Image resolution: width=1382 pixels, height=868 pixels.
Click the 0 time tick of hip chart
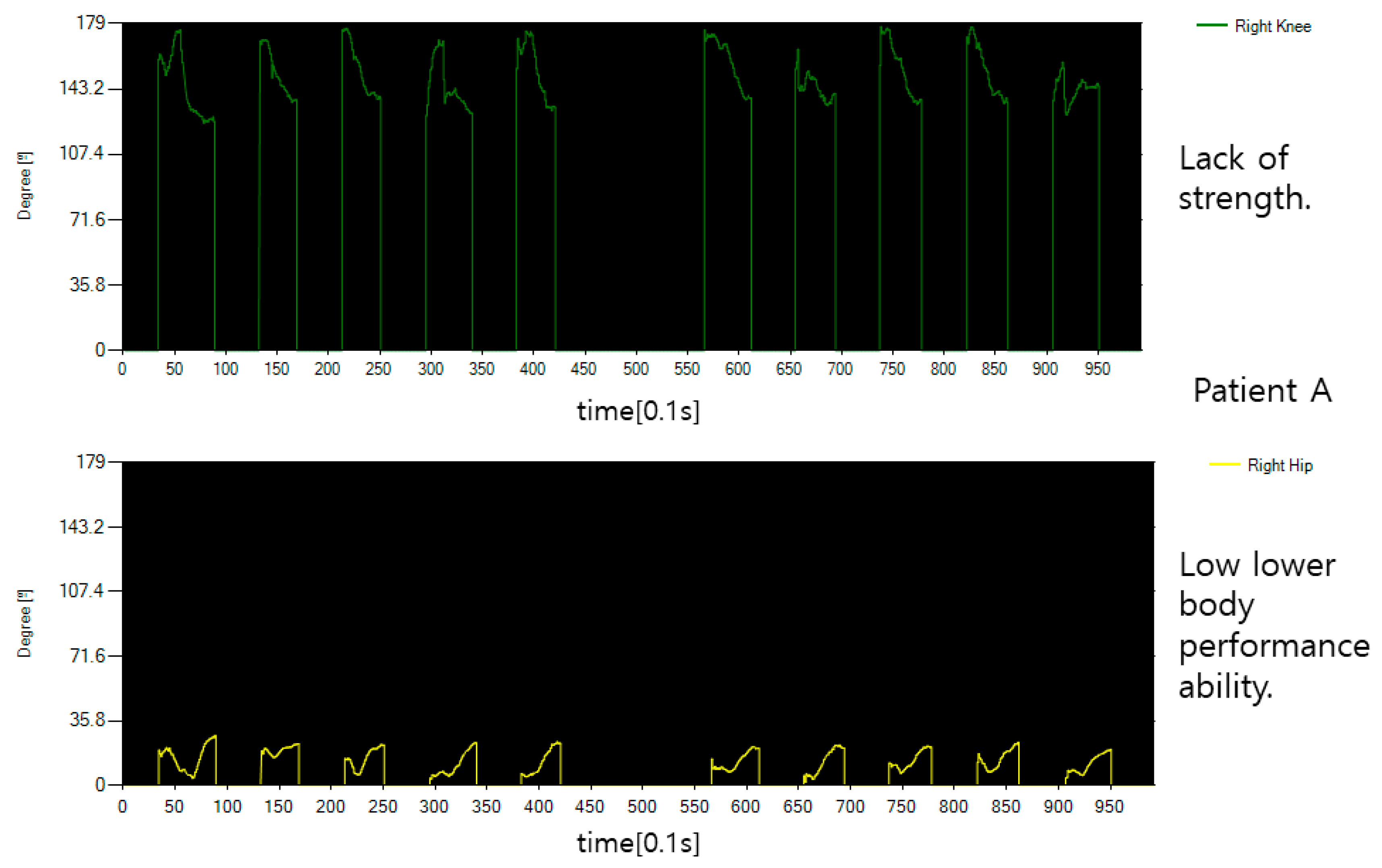pos(122,806)
